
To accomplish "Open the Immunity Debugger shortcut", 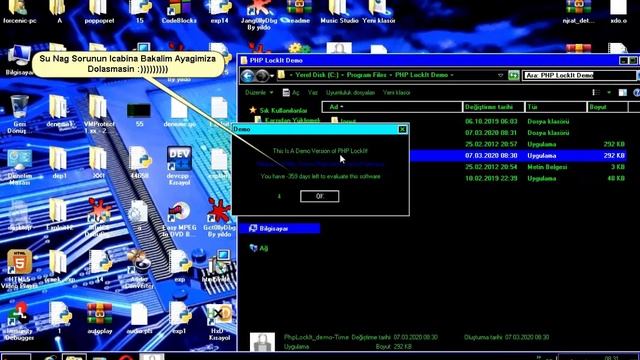I will coord(19,322).
